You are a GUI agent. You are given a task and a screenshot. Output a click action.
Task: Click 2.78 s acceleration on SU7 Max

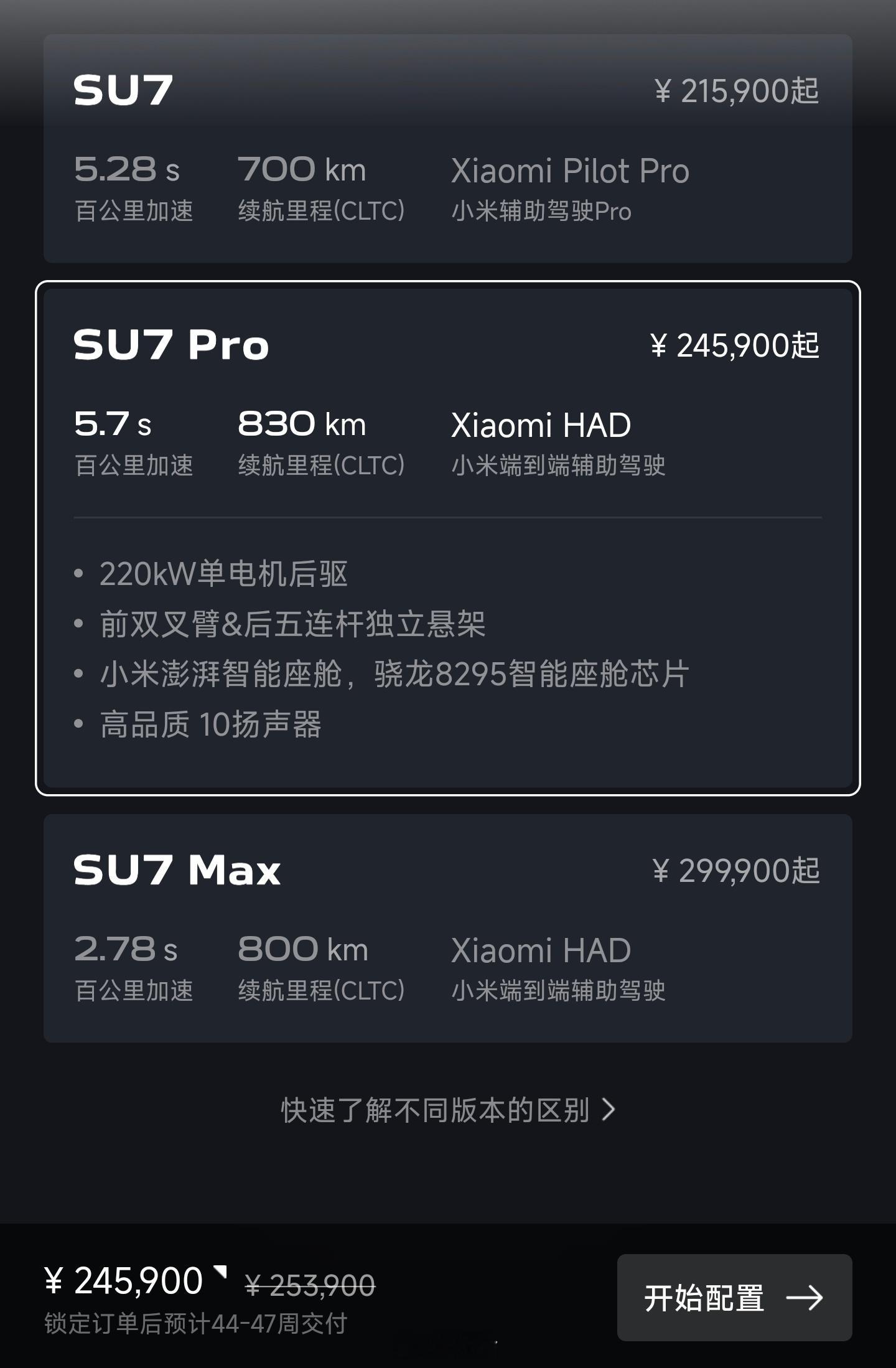pyautogui.click(x=126, y=949)
